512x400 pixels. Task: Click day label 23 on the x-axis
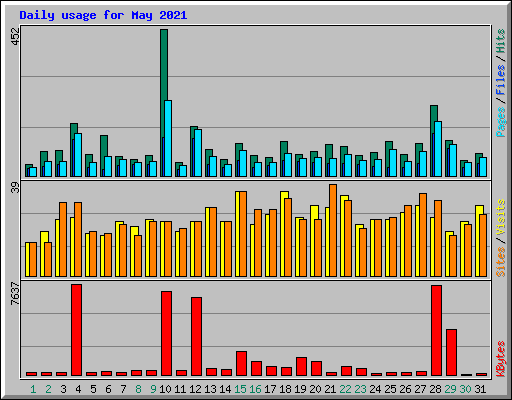(360, 389)
